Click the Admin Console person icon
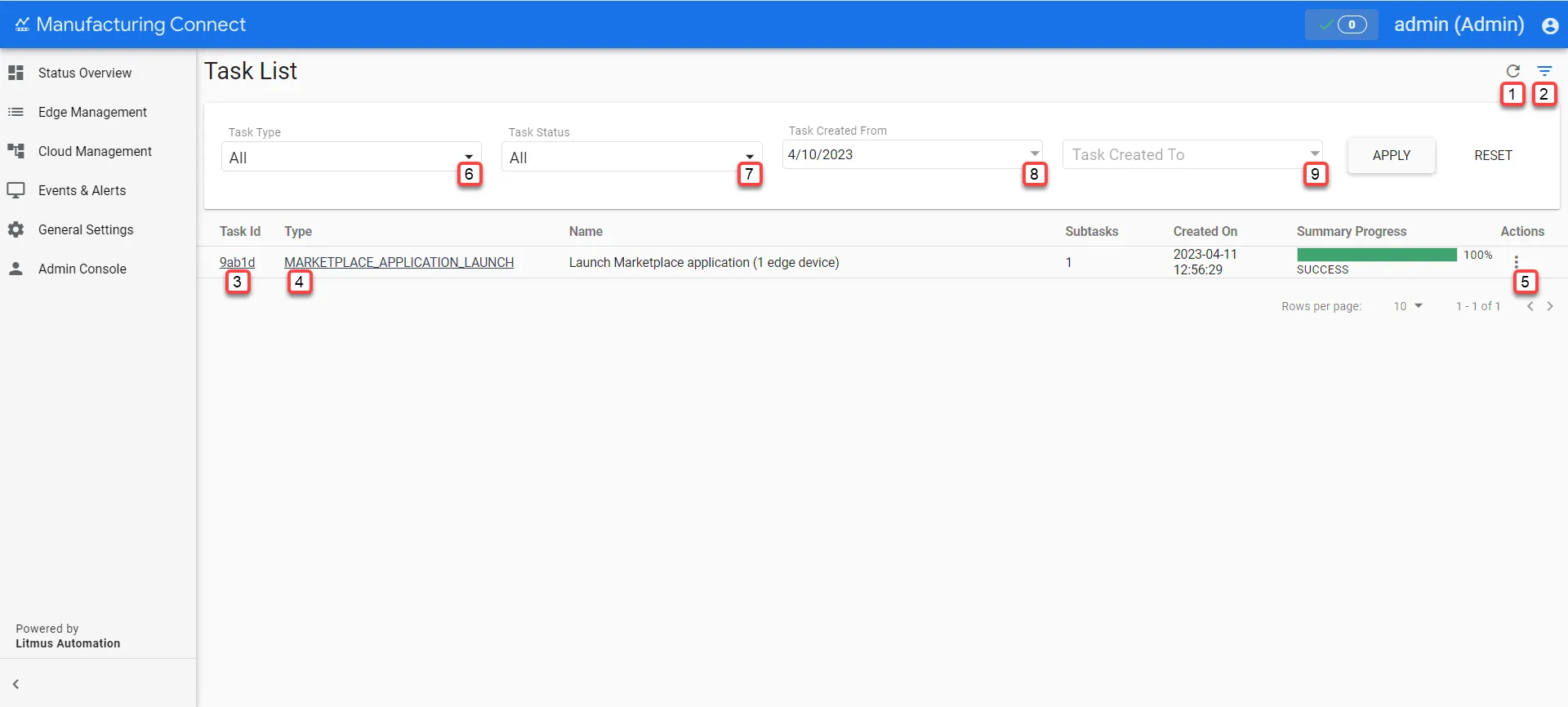This screenshot has width=1568, height=707. [16, 269]
